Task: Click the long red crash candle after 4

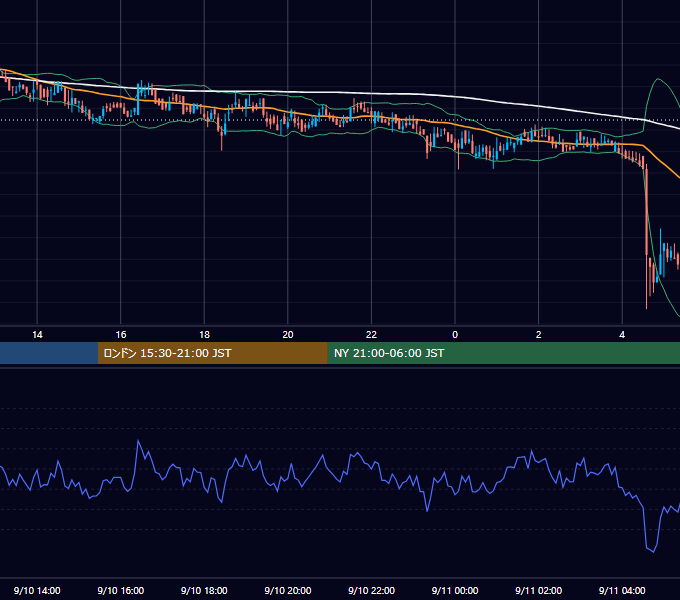Action: (647, 236)
